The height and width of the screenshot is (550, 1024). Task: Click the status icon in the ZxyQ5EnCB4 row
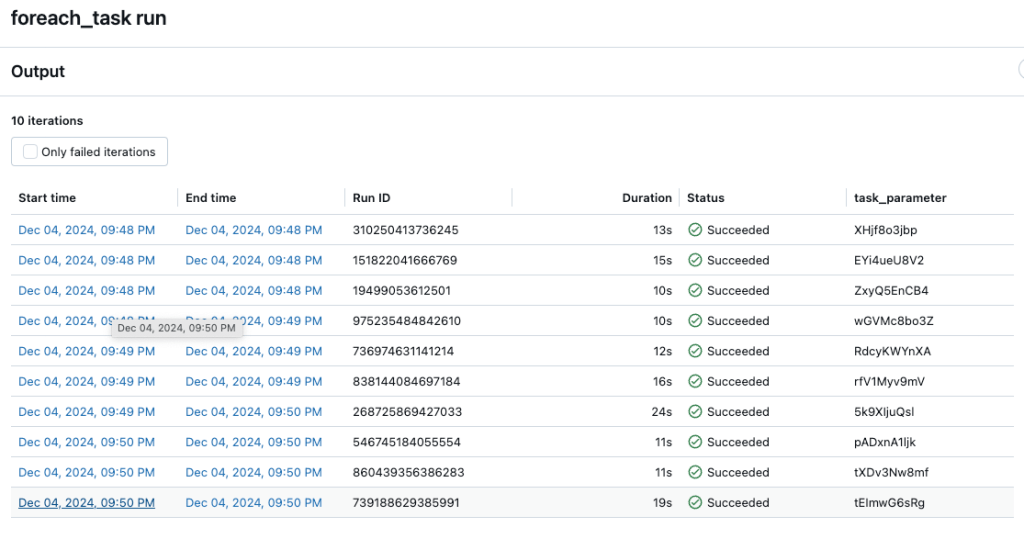tap(695, 291)
